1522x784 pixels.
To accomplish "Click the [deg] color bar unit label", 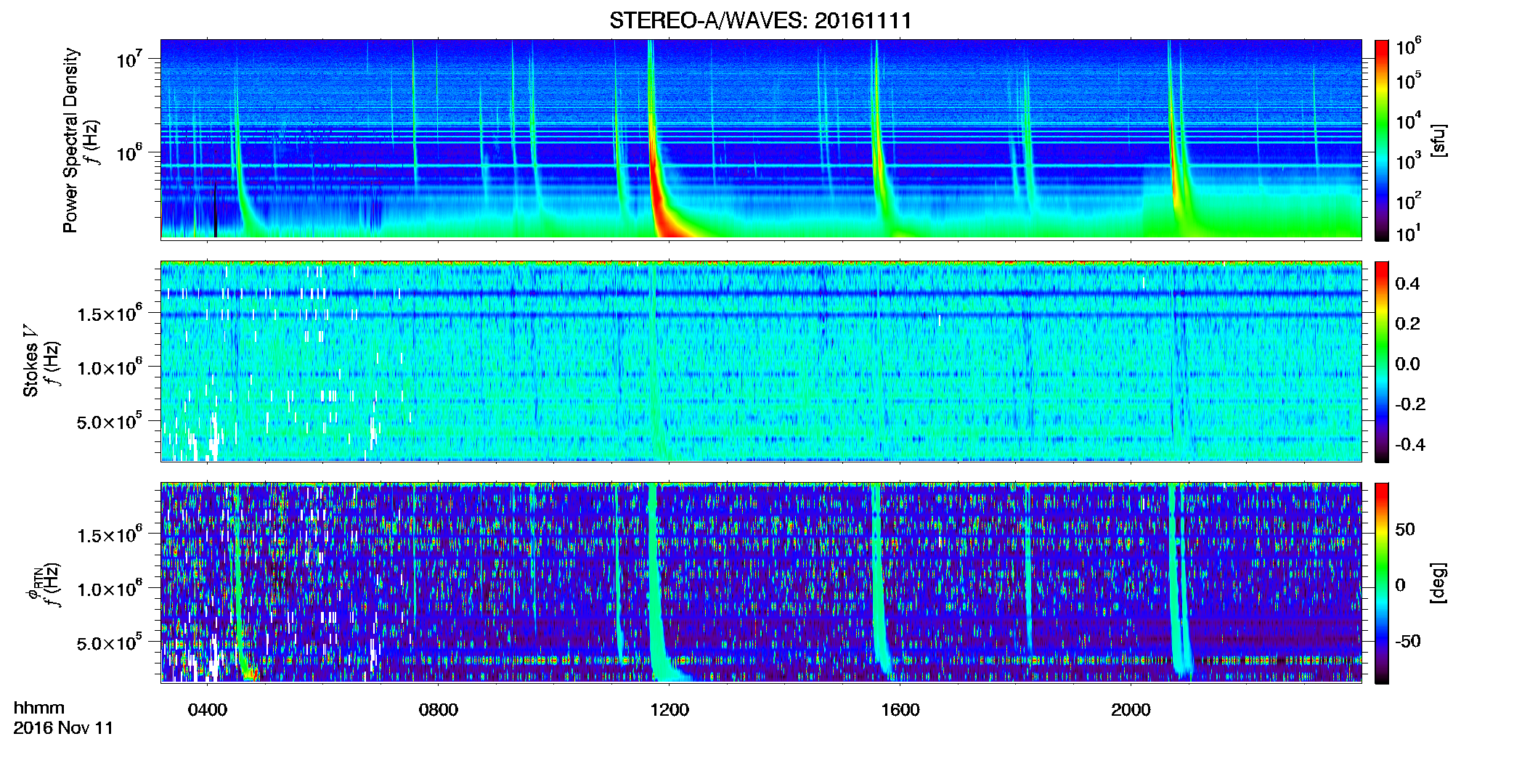I will pyautogui.click(x=1438, y=583).
